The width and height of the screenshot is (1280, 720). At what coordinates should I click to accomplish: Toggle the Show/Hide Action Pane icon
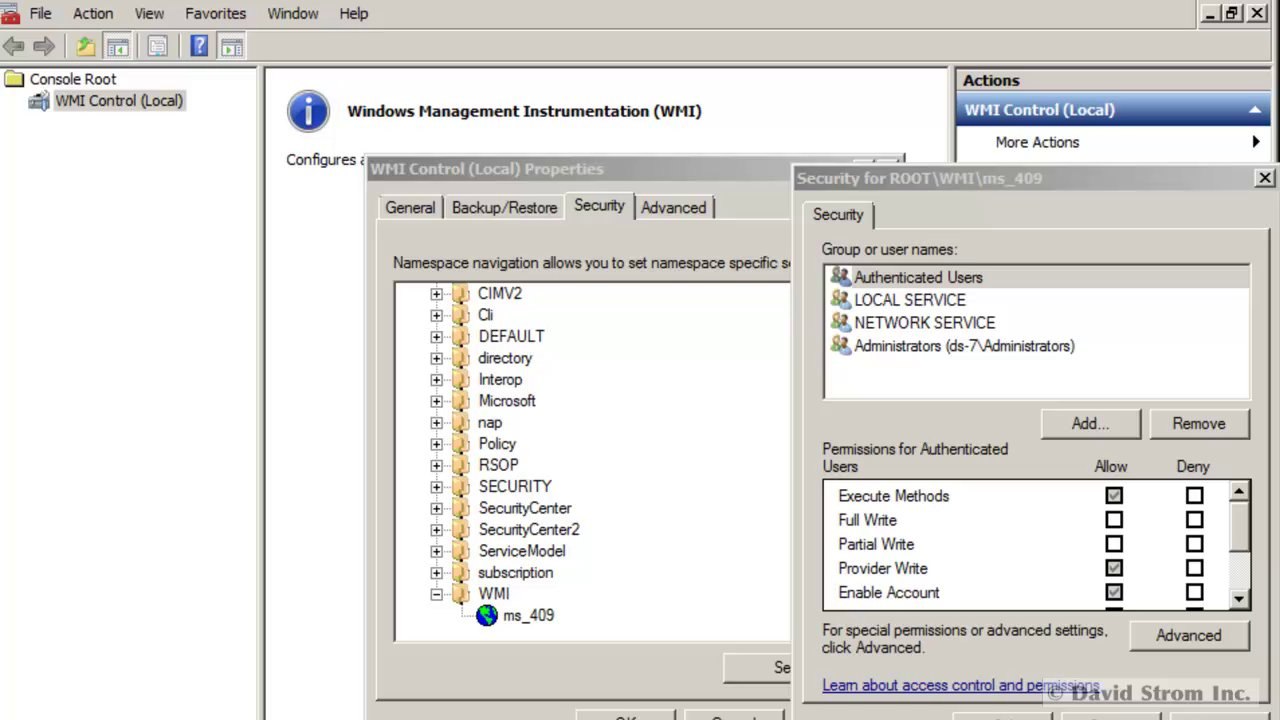point(231,46)
